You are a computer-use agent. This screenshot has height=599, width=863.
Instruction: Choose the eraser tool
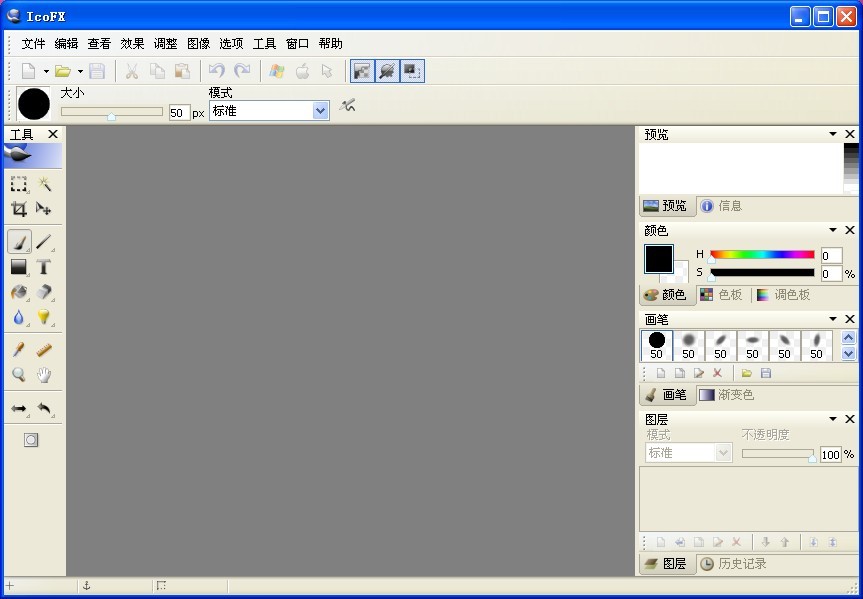coord(44,292)
